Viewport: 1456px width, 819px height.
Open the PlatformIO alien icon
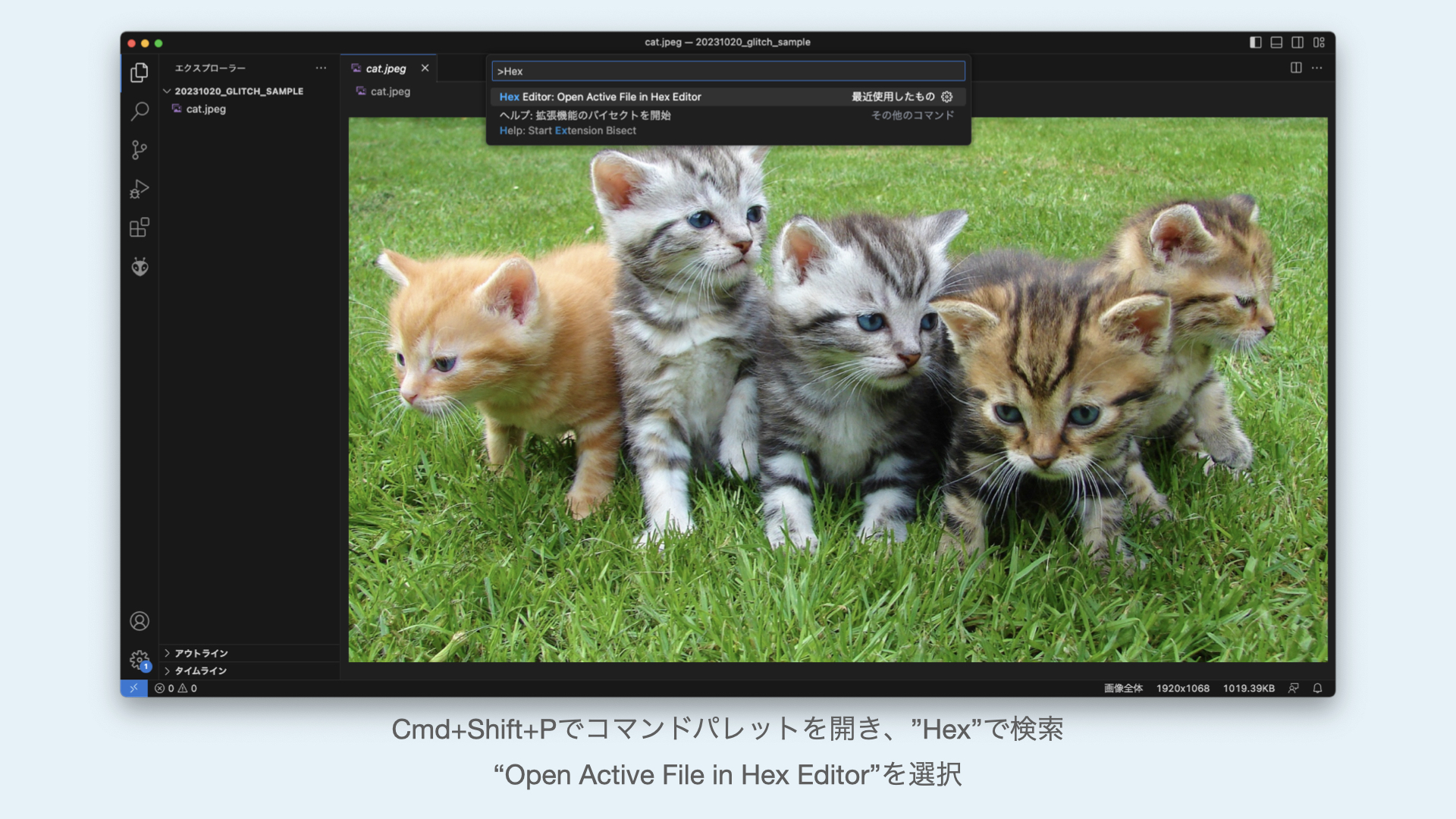point(140,267)
